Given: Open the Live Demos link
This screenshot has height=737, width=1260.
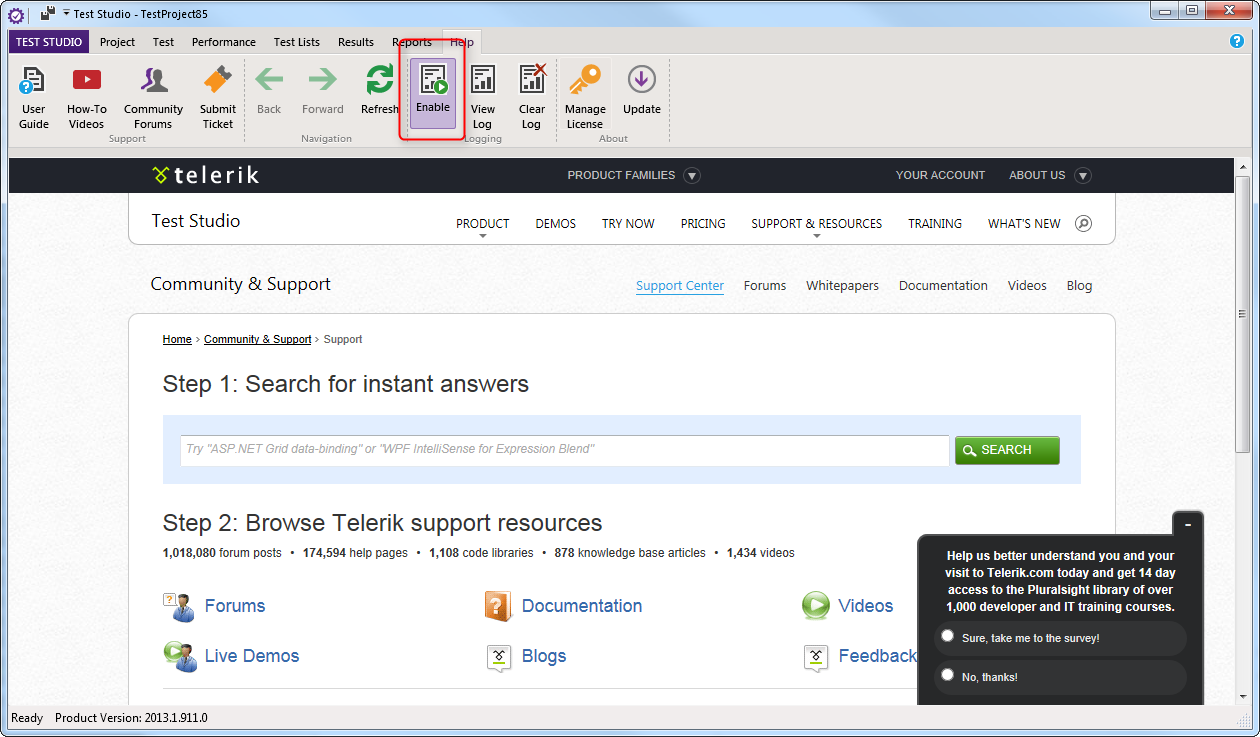Looking at the screenshot, I should (x=252, y=656).
